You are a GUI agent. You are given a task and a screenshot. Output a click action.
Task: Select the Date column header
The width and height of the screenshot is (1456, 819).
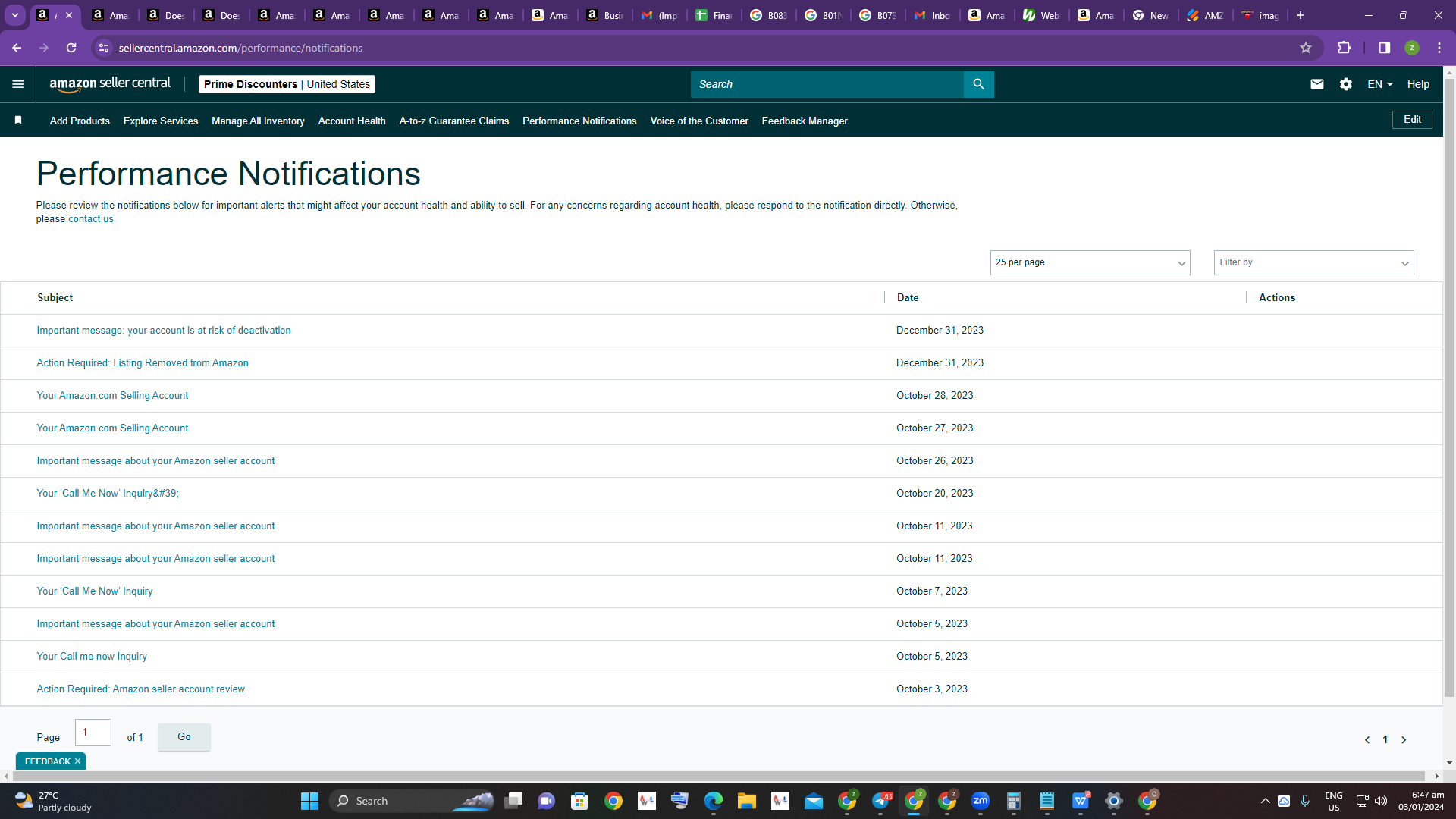click(908, 298)
